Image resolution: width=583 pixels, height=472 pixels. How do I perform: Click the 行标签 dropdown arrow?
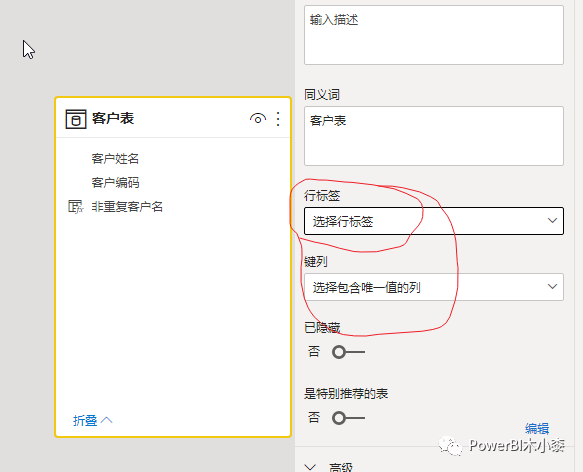click(552, 221)
